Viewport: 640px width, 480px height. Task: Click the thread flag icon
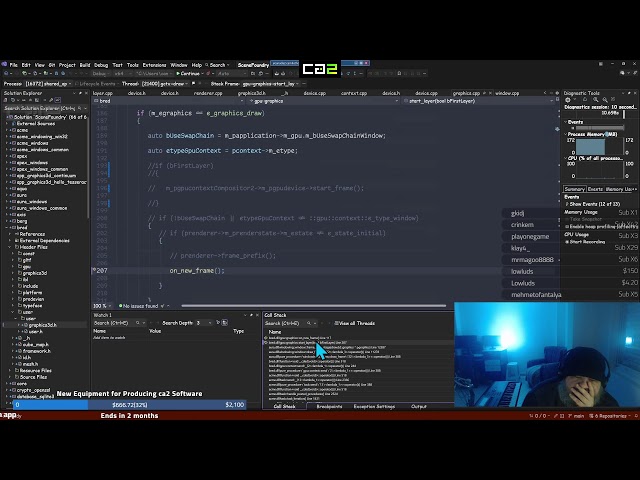193,84
